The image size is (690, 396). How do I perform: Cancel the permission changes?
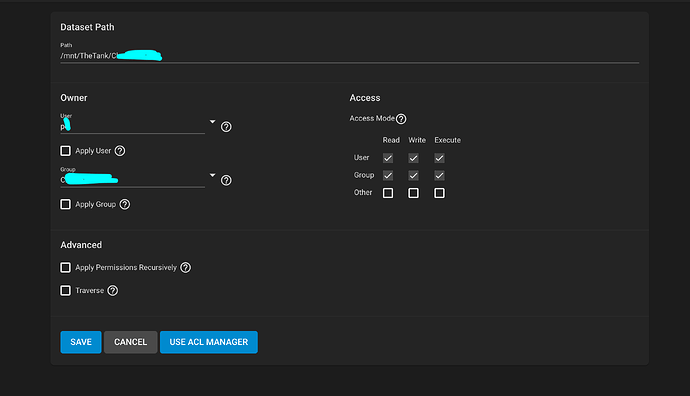[x=130, y=342]
